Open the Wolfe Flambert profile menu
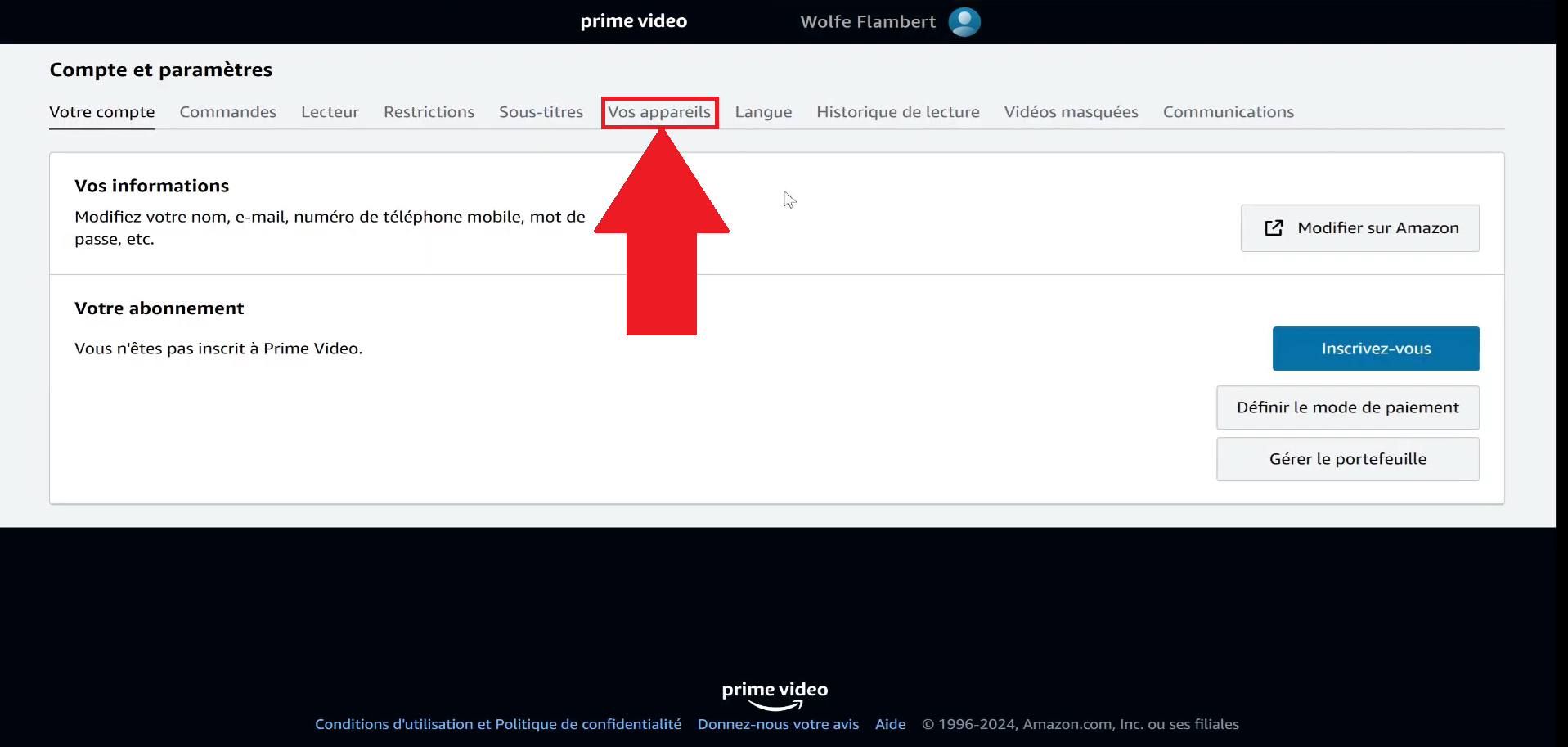Image resolution: width=1568 pixels, height=747 pixels. tap(867, 22)
